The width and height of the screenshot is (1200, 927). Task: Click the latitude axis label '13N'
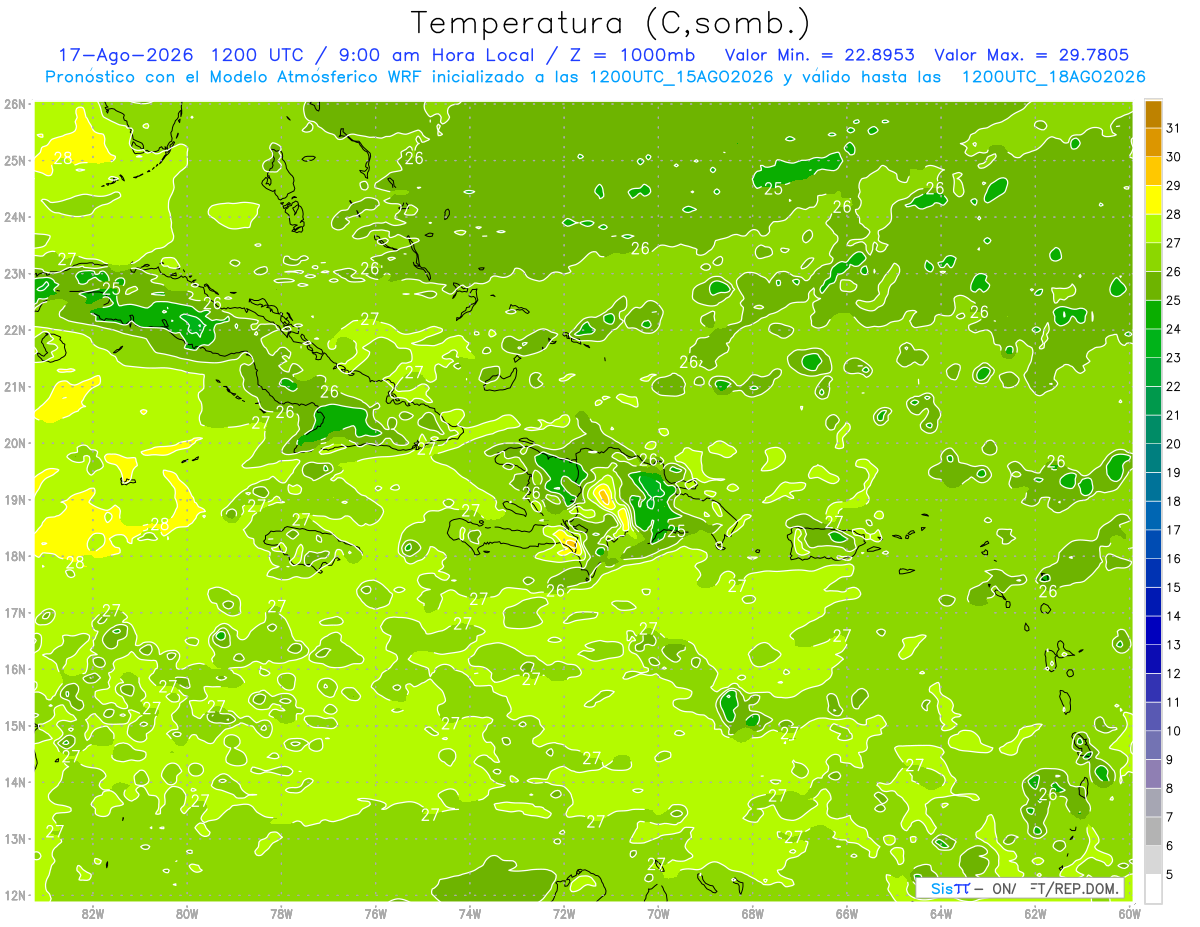point(15,839)
